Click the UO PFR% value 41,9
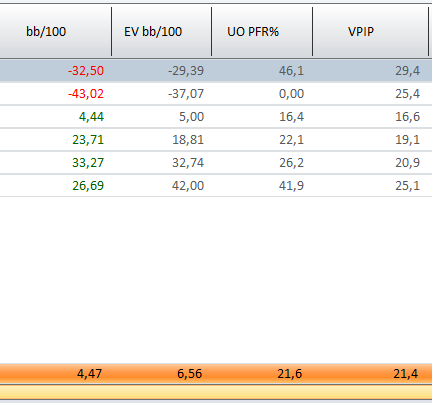 tap(291, 186)
